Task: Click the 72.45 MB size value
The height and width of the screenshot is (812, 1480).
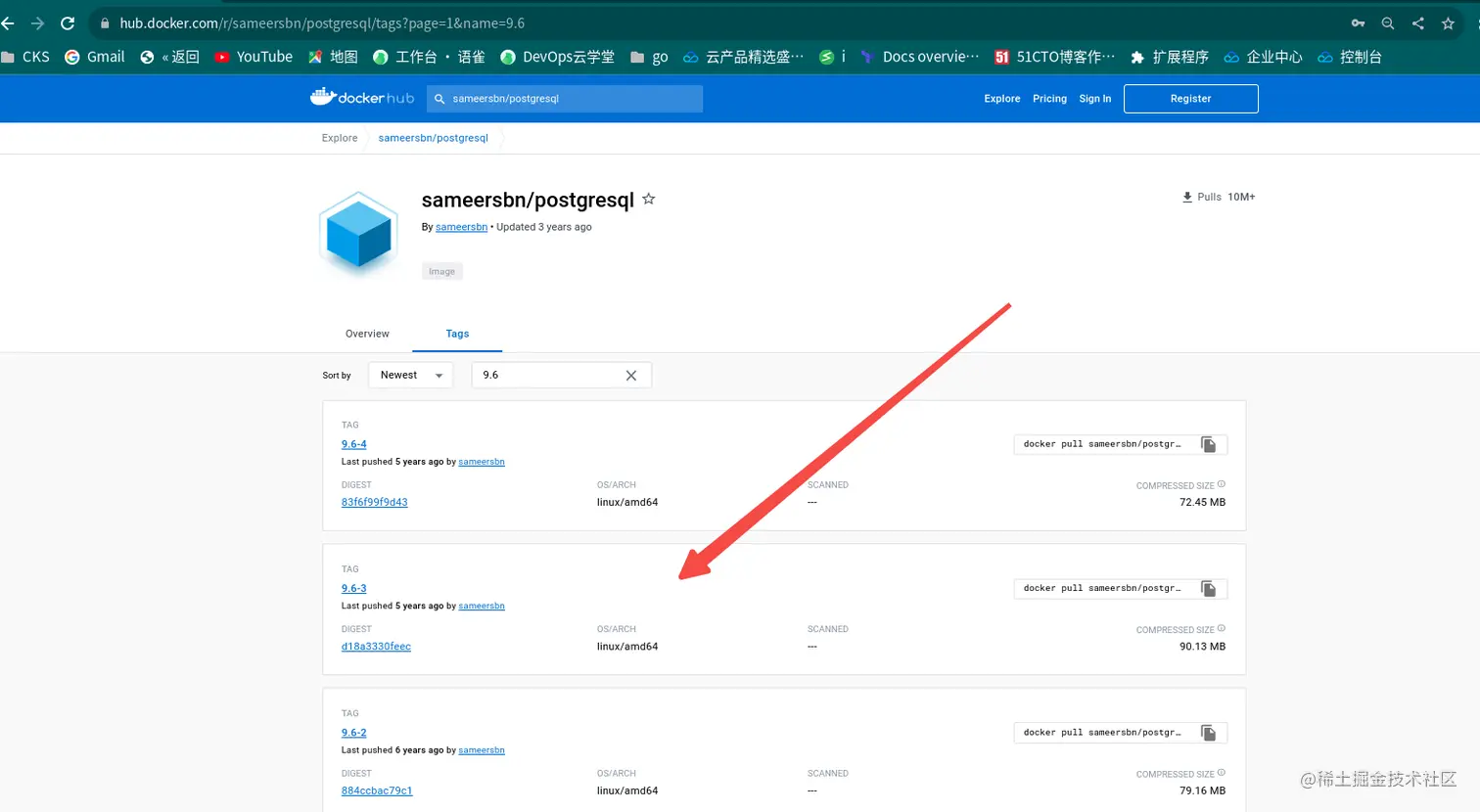Action: point(1202,503)
